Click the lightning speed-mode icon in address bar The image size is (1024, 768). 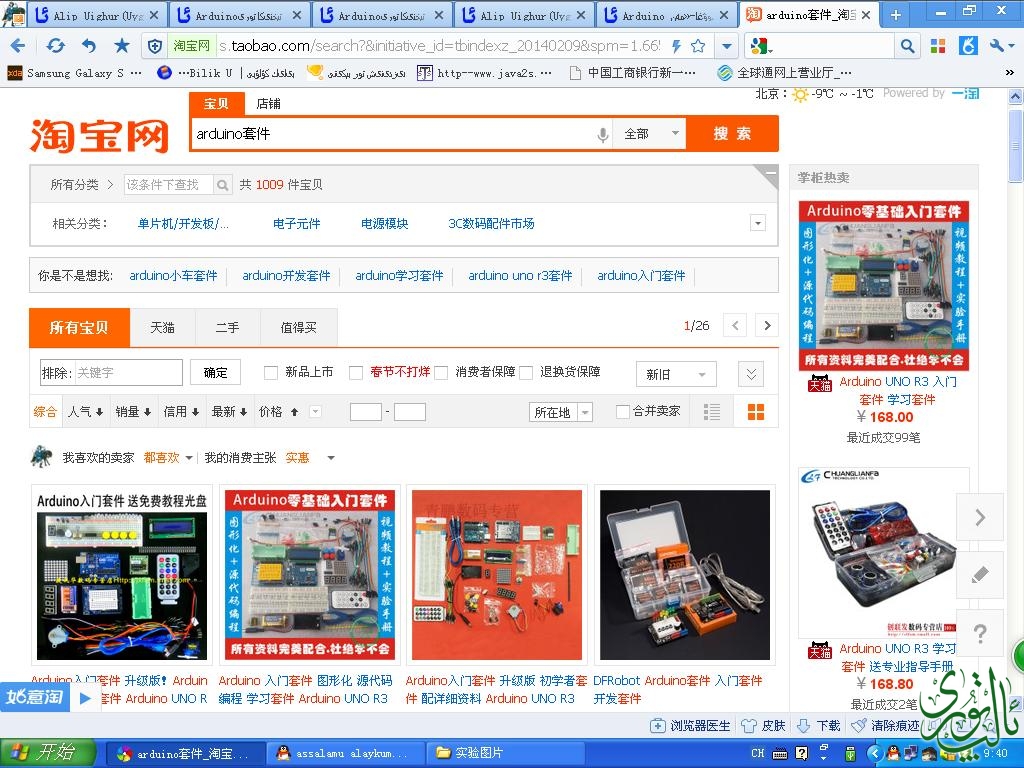677,46
